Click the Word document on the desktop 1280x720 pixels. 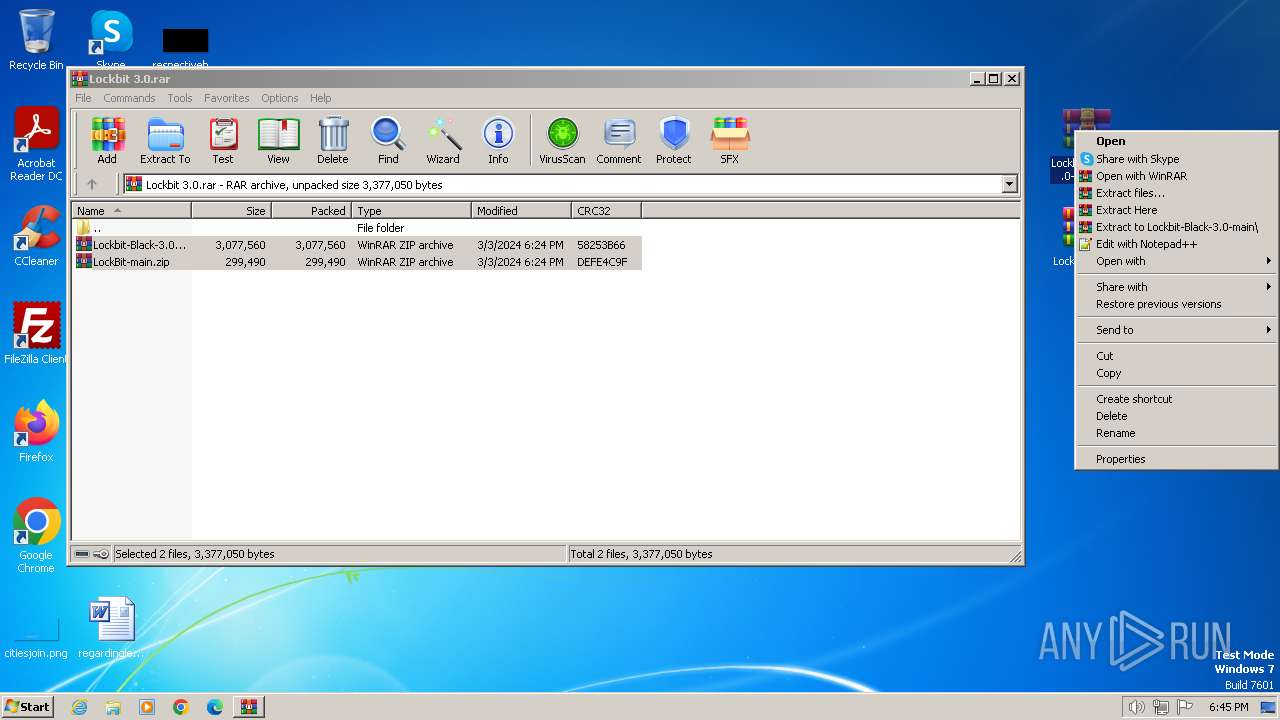[111, 628]
